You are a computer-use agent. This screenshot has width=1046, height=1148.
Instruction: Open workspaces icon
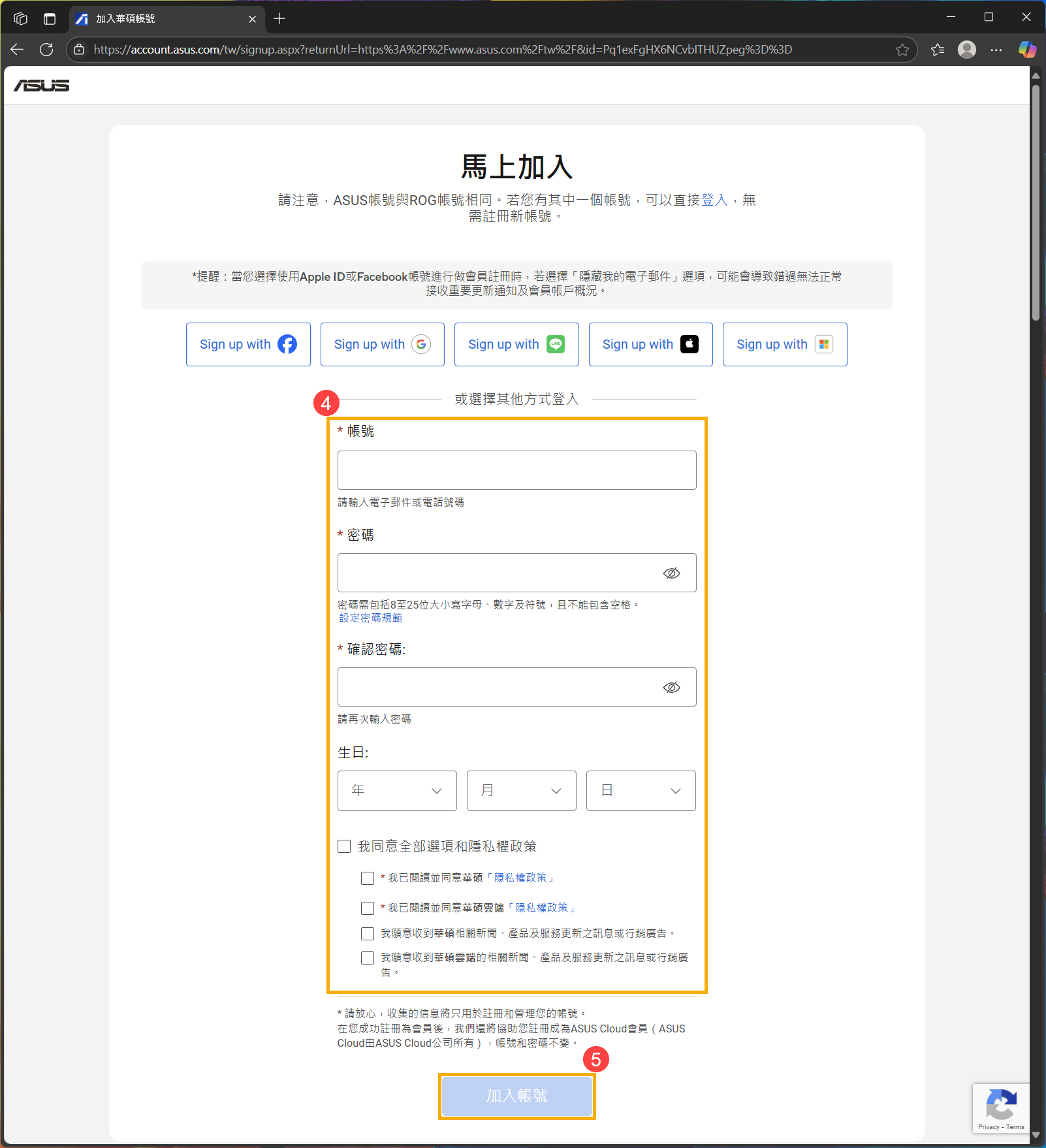pos(20,19)
